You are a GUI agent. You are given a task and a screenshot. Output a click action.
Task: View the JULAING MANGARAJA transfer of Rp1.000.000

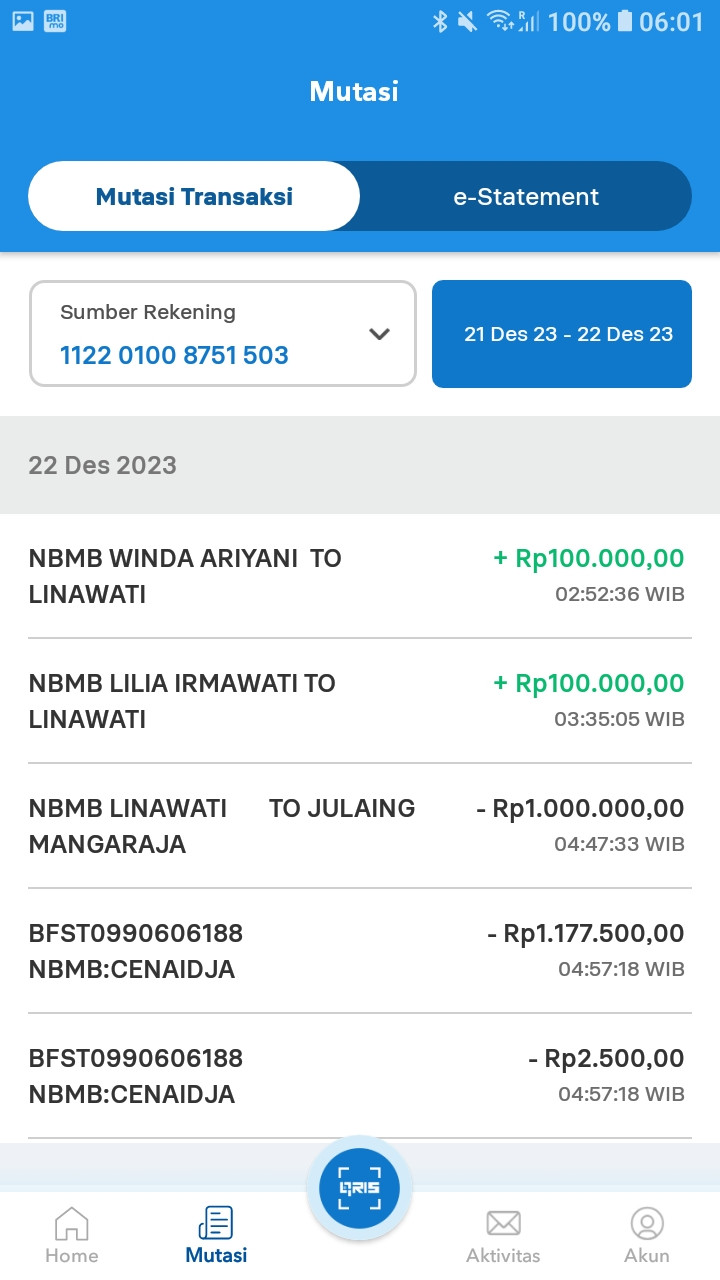point(360,826)
